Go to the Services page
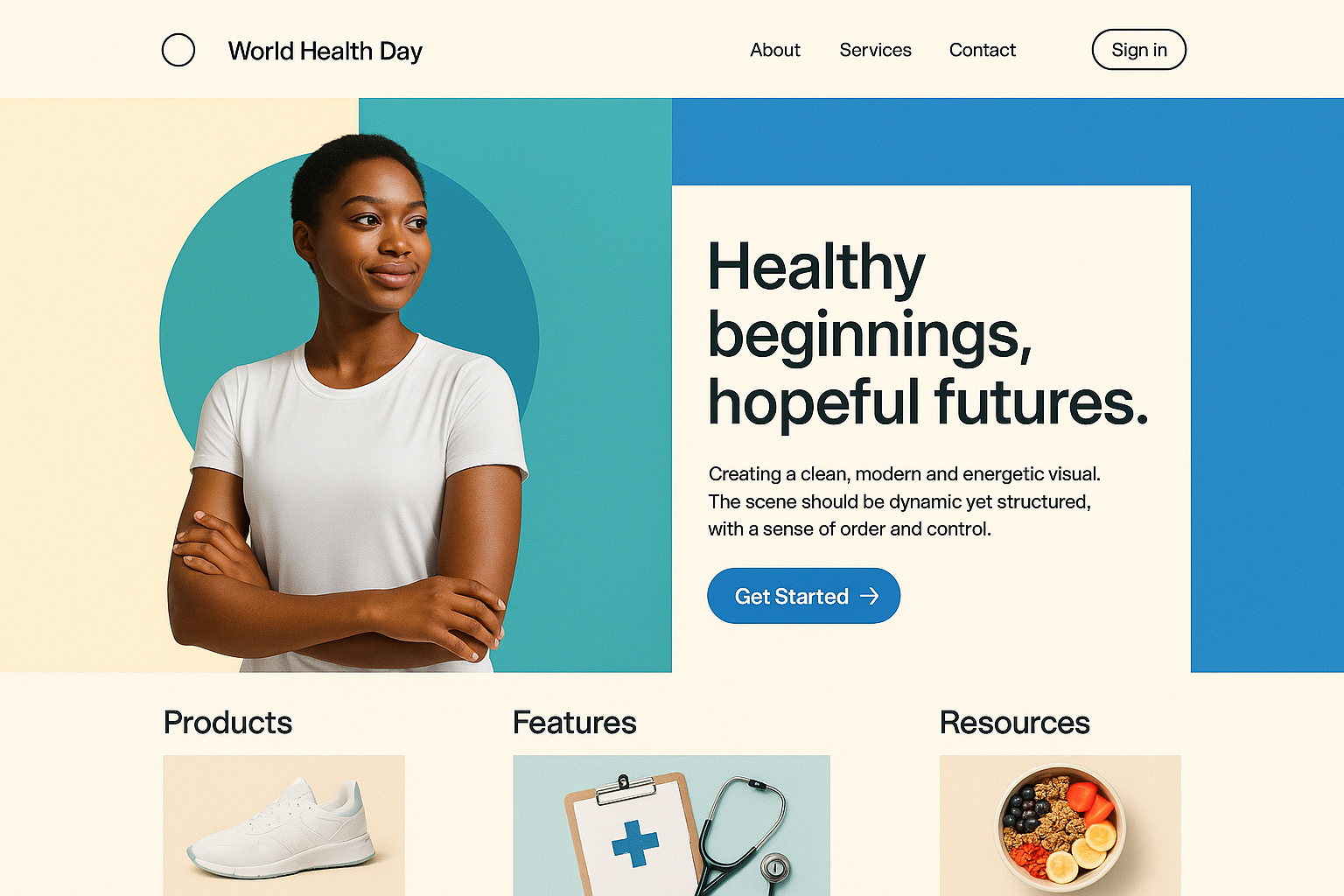 [x=875, y=50]
